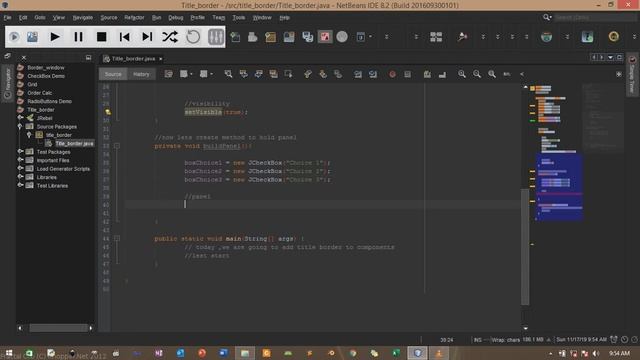The image size is (640, 360).
Task: Click the red highlighted toolbar icon
Action: (325, 37)
